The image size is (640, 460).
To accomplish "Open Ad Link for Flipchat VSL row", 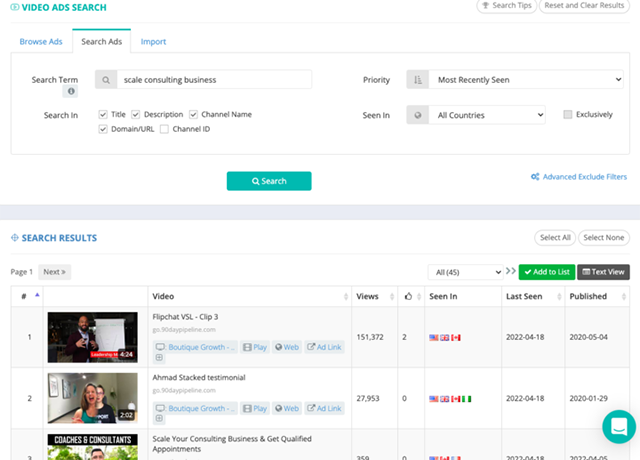I will pyautogui.click(x=324, y=347).
